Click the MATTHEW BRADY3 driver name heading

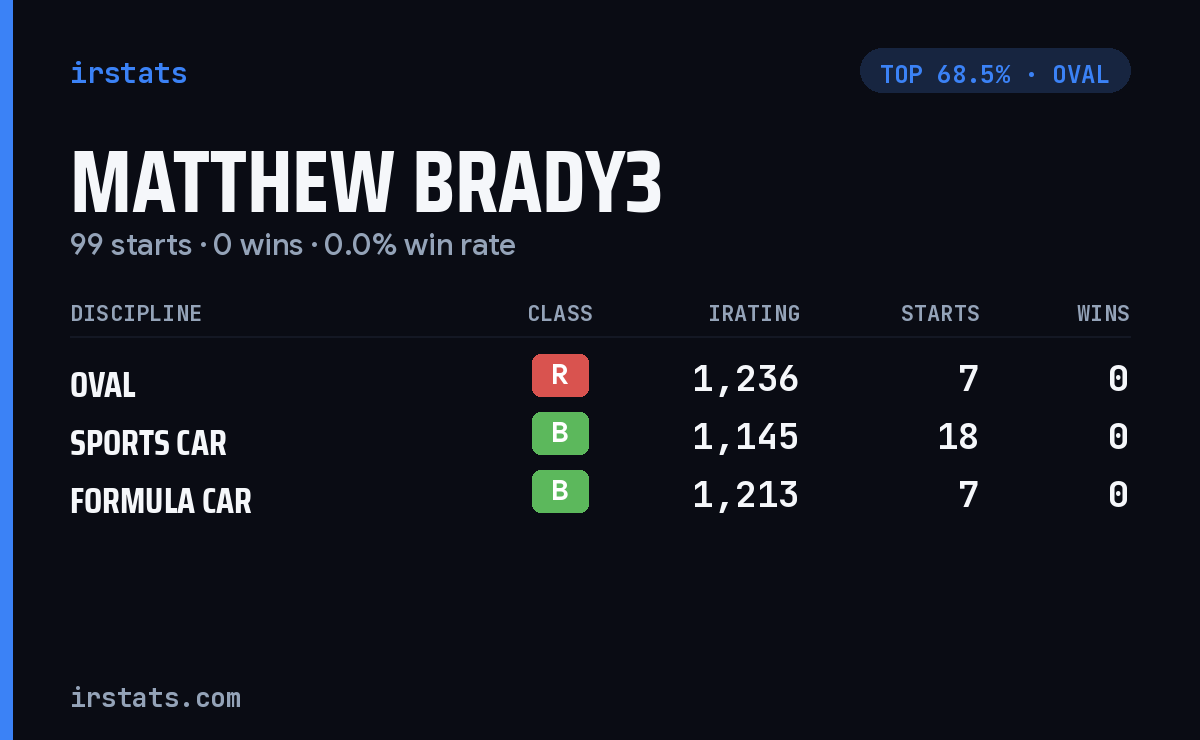point(366,182)
